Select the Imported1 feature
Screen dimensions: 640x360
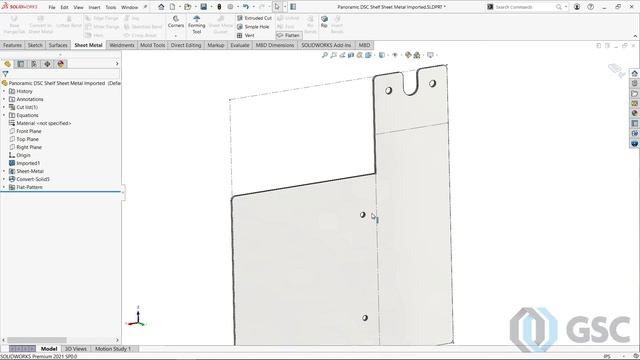point(24,163)
